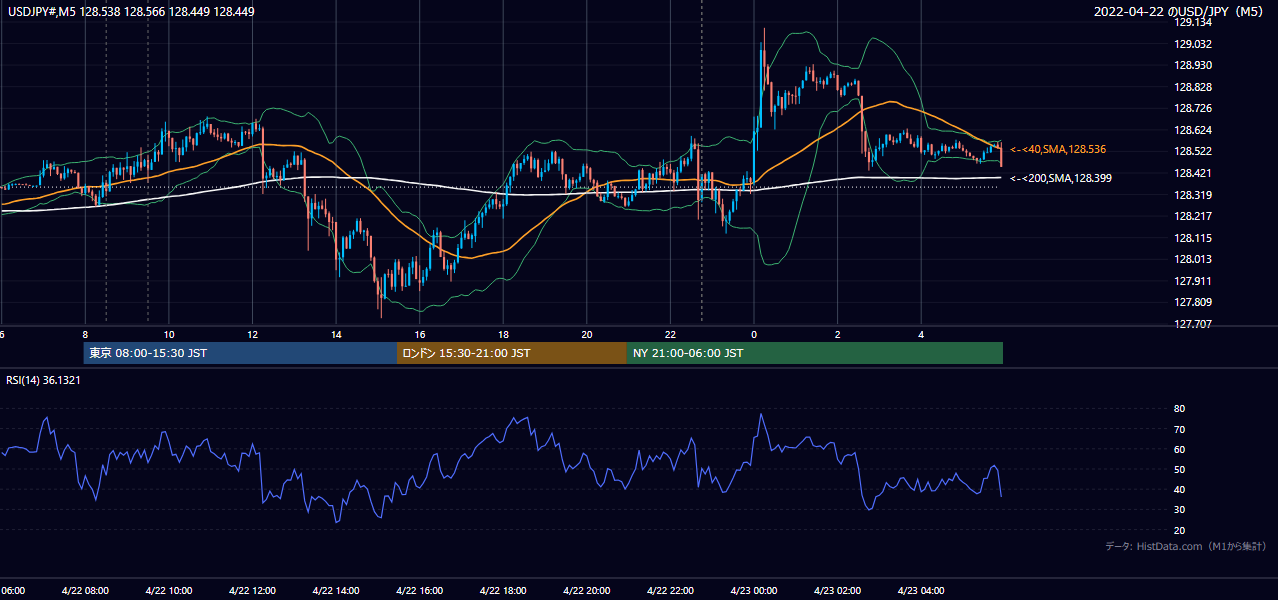Click price axis value 127.707
1278x600 pixels.
point(1192,324)
